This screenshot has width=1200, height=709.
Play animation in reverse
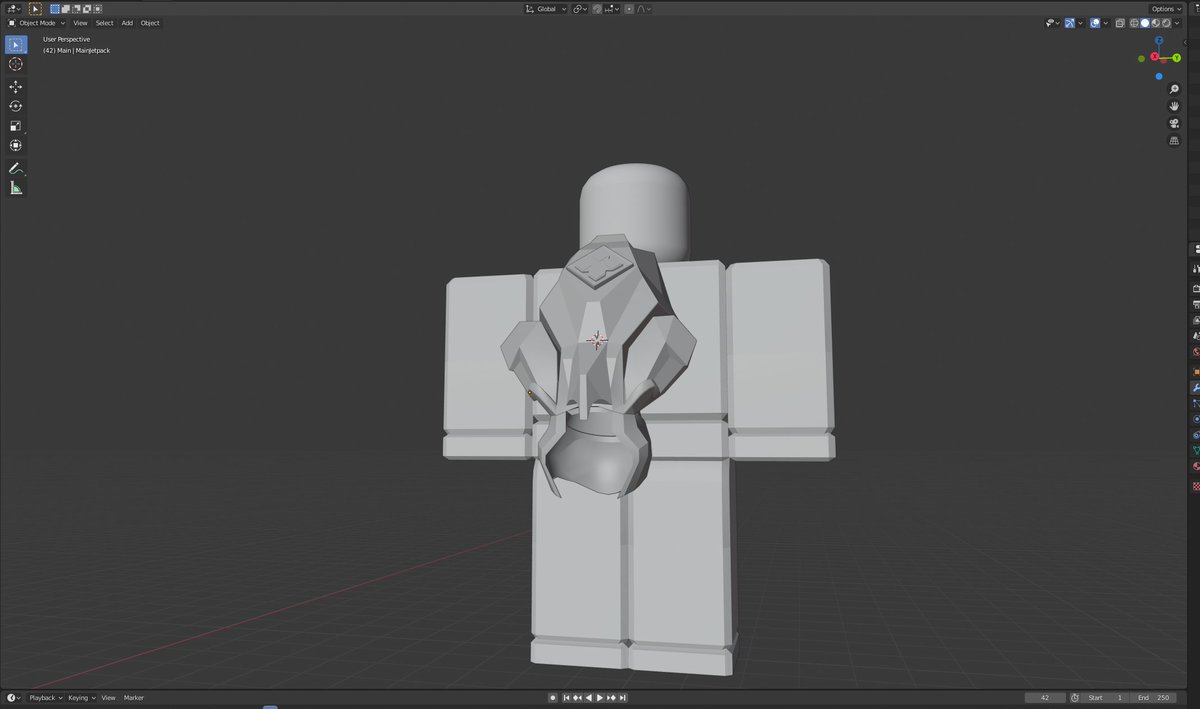coord(588,698)
